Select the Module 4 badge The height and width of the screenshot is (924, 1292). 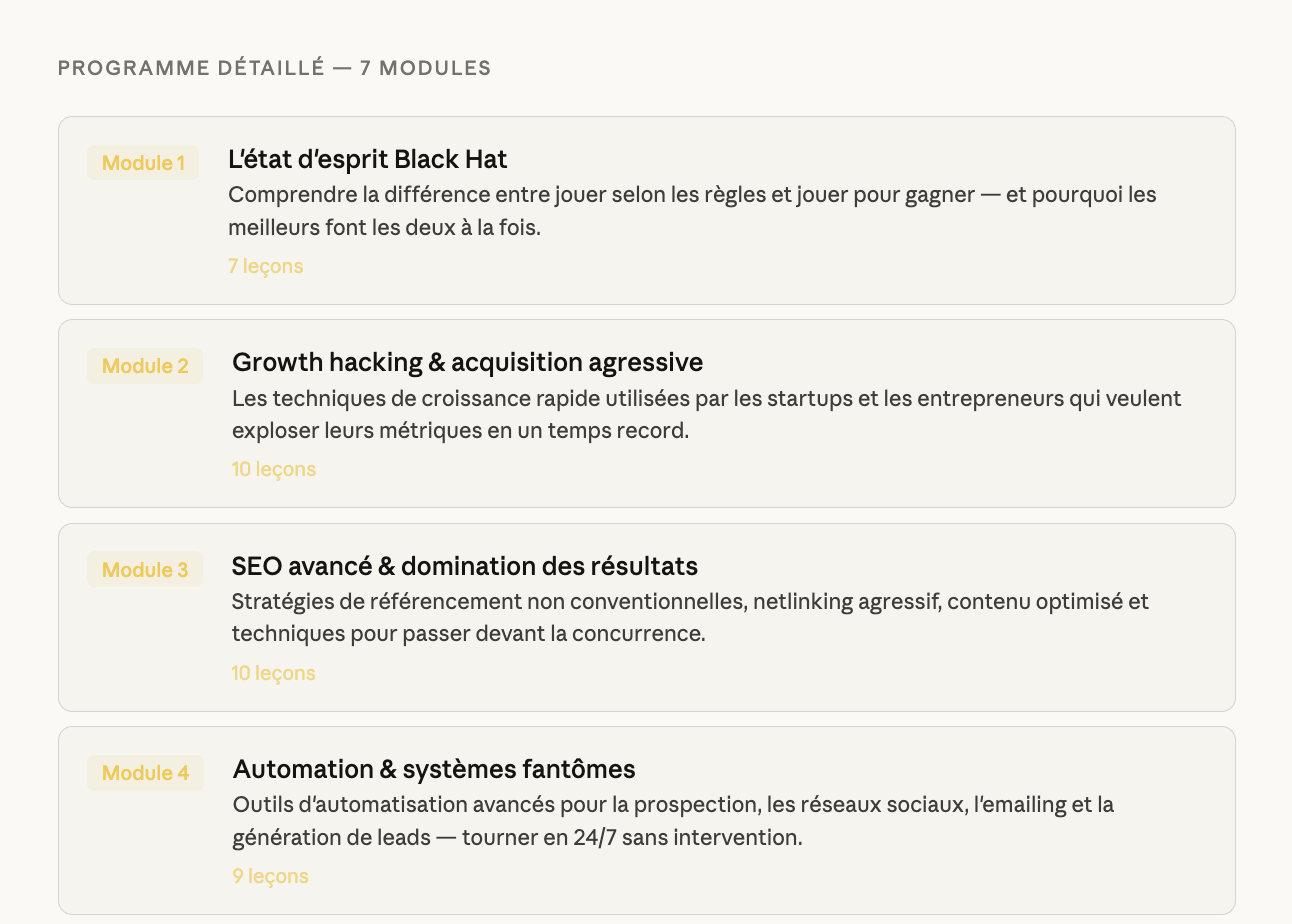tap(145, 773)
